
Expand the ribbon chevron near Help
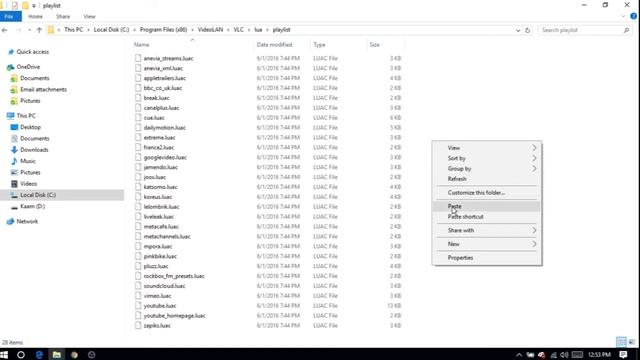[623, 16]
